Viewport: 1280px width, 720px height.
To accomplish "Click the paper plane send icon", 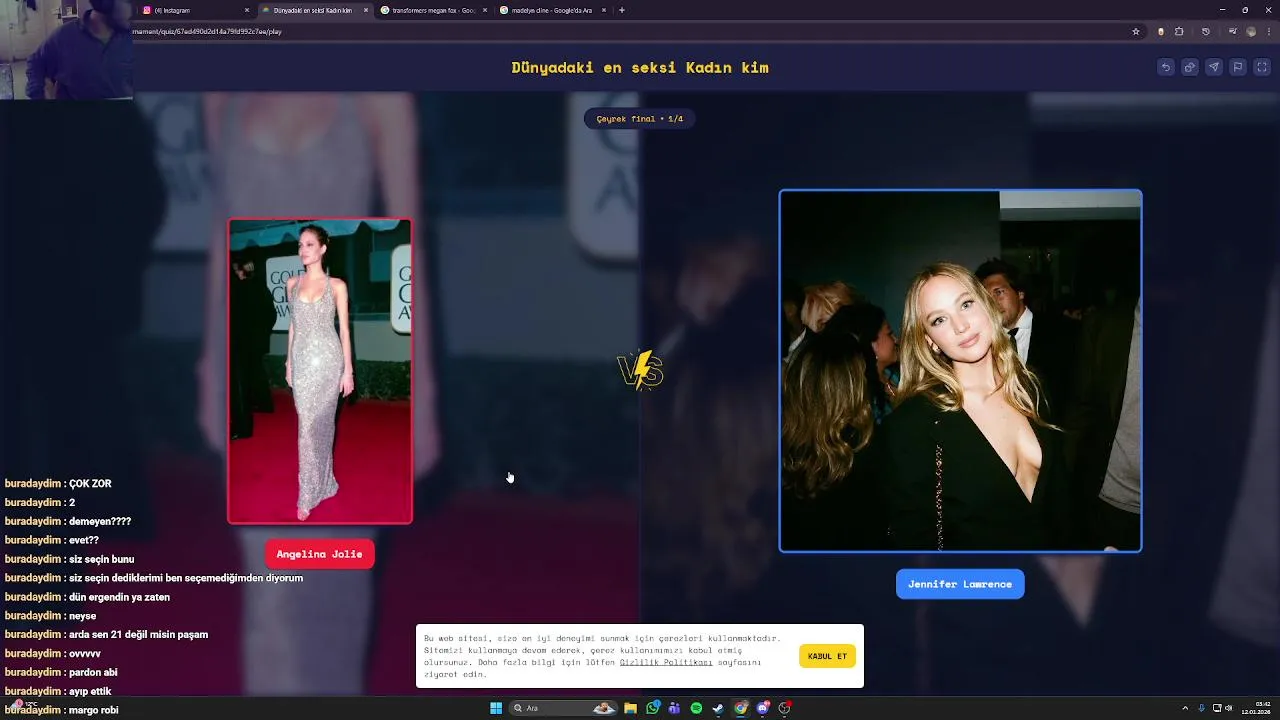I will point(1214,67).
